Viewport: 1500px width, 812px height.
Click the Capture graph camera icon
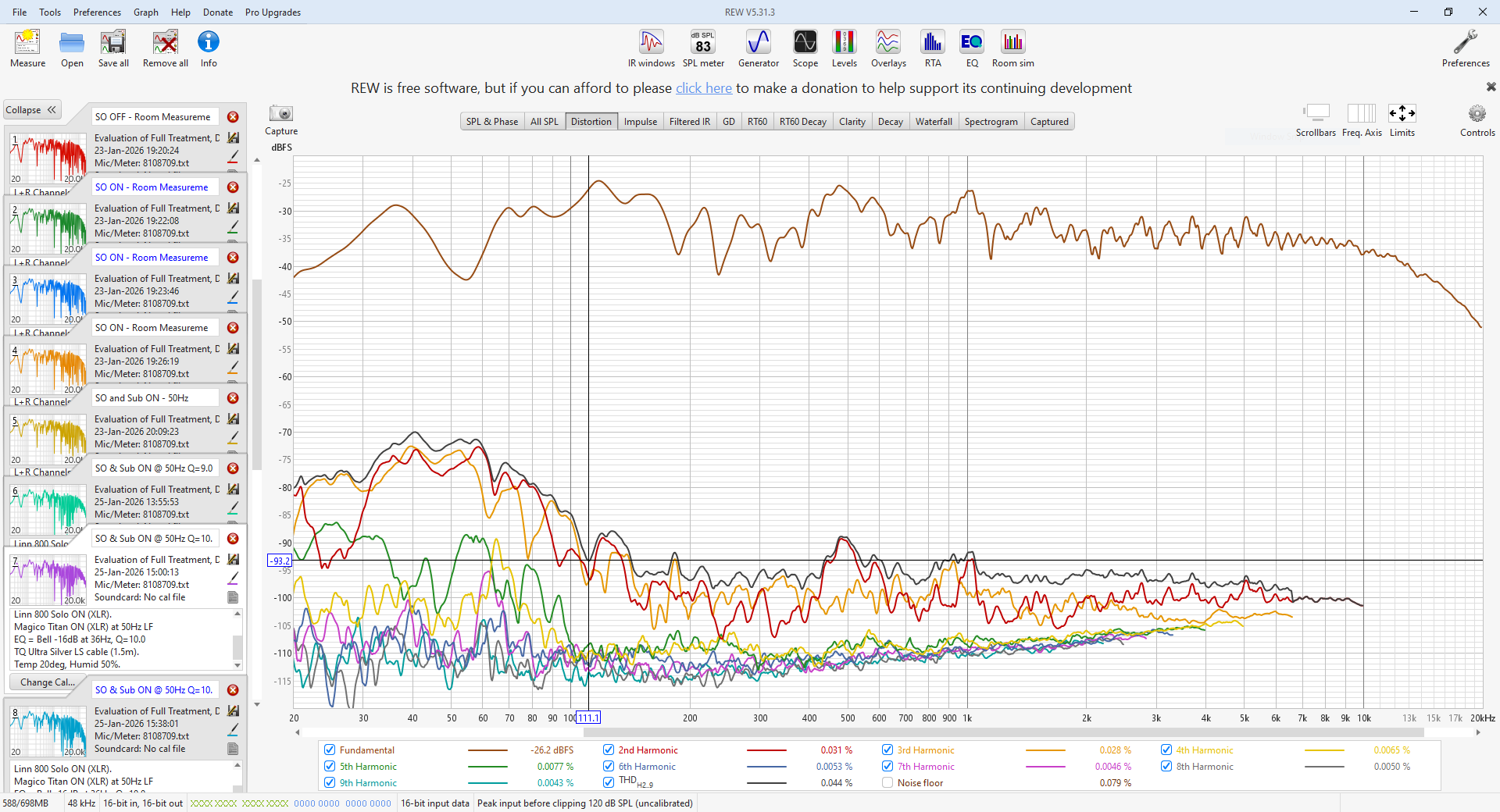click(280, 114)
